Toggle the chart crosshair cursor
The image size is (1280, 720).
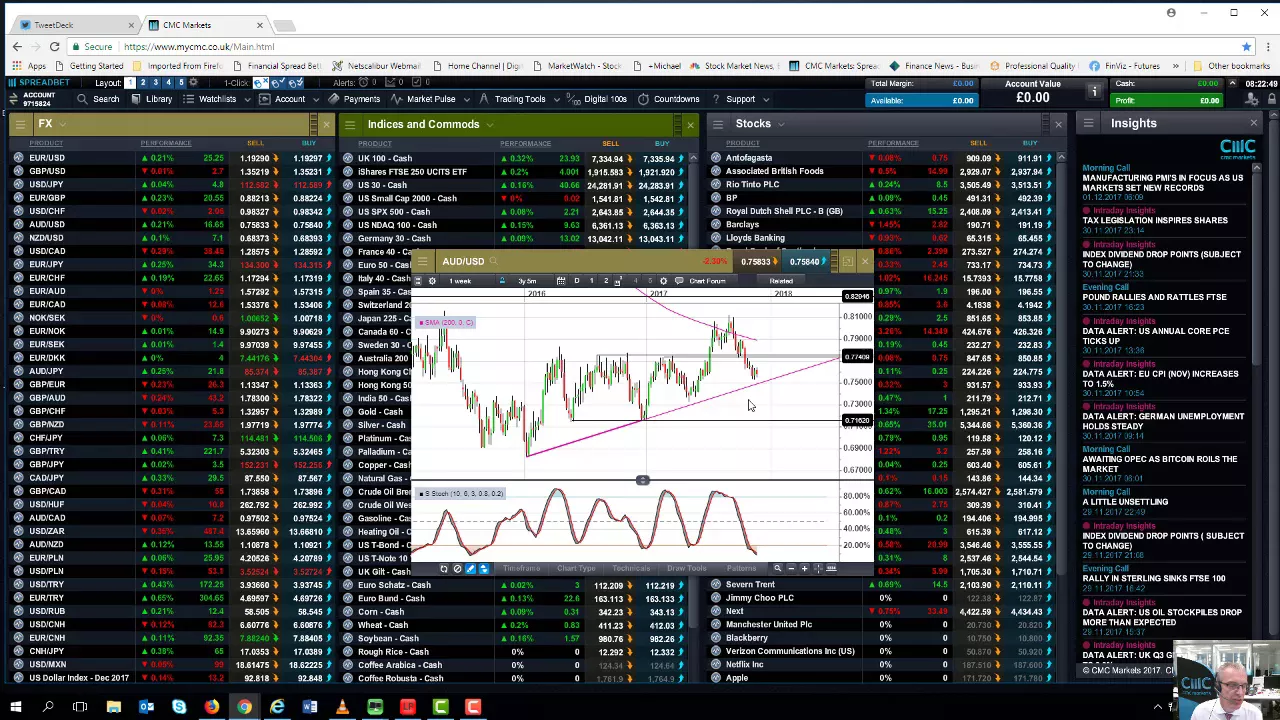click(x=818, y=568)
